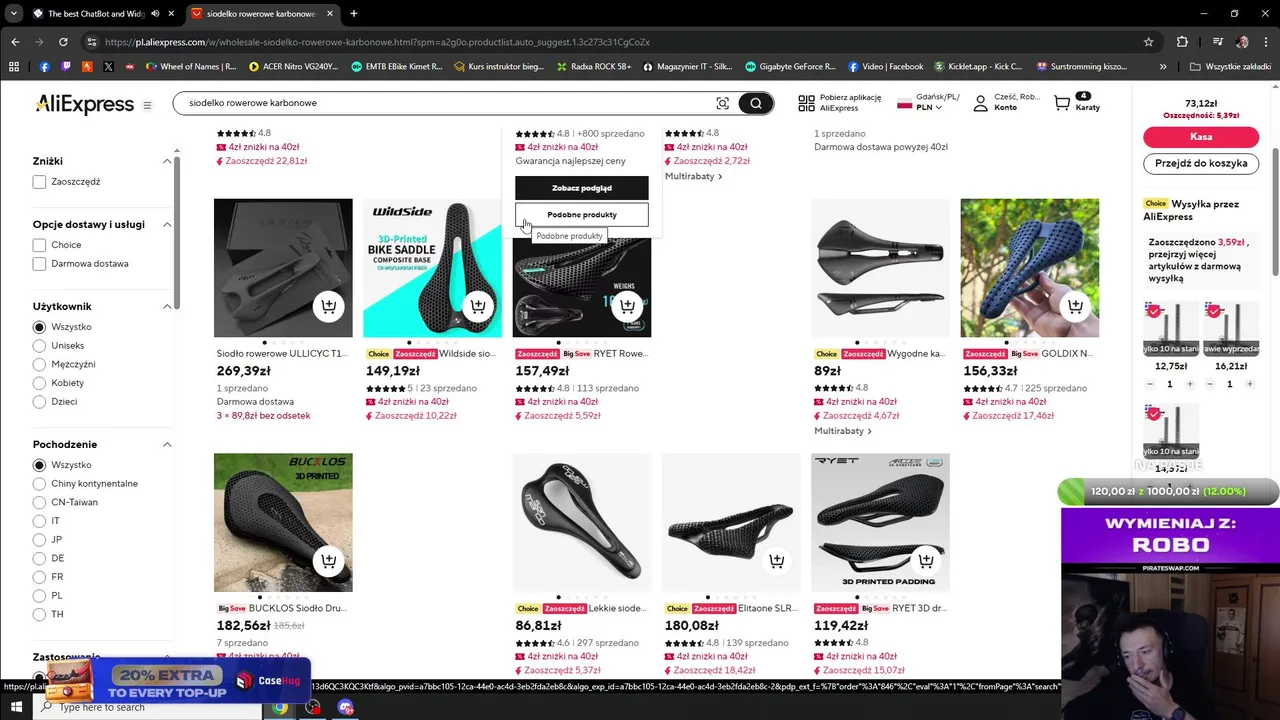The width and height of the screenshot is (1280, 720).
Task: Open image search camera icon
Action: click(722, 103)
